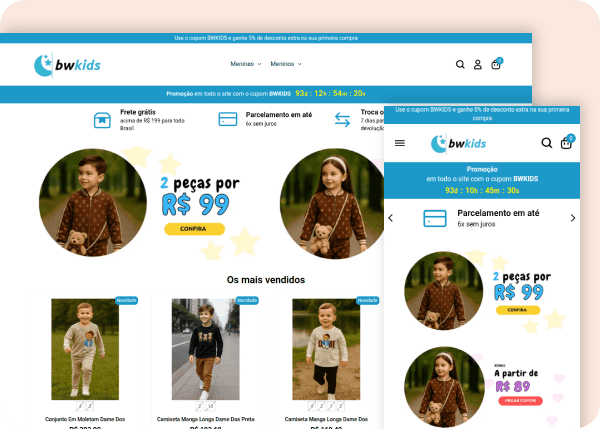Open Camiseta Manga Longa Dame Dos Preta image
Image resolution: width=600 pixels, height=429 pixels.
tap(205, 349)
